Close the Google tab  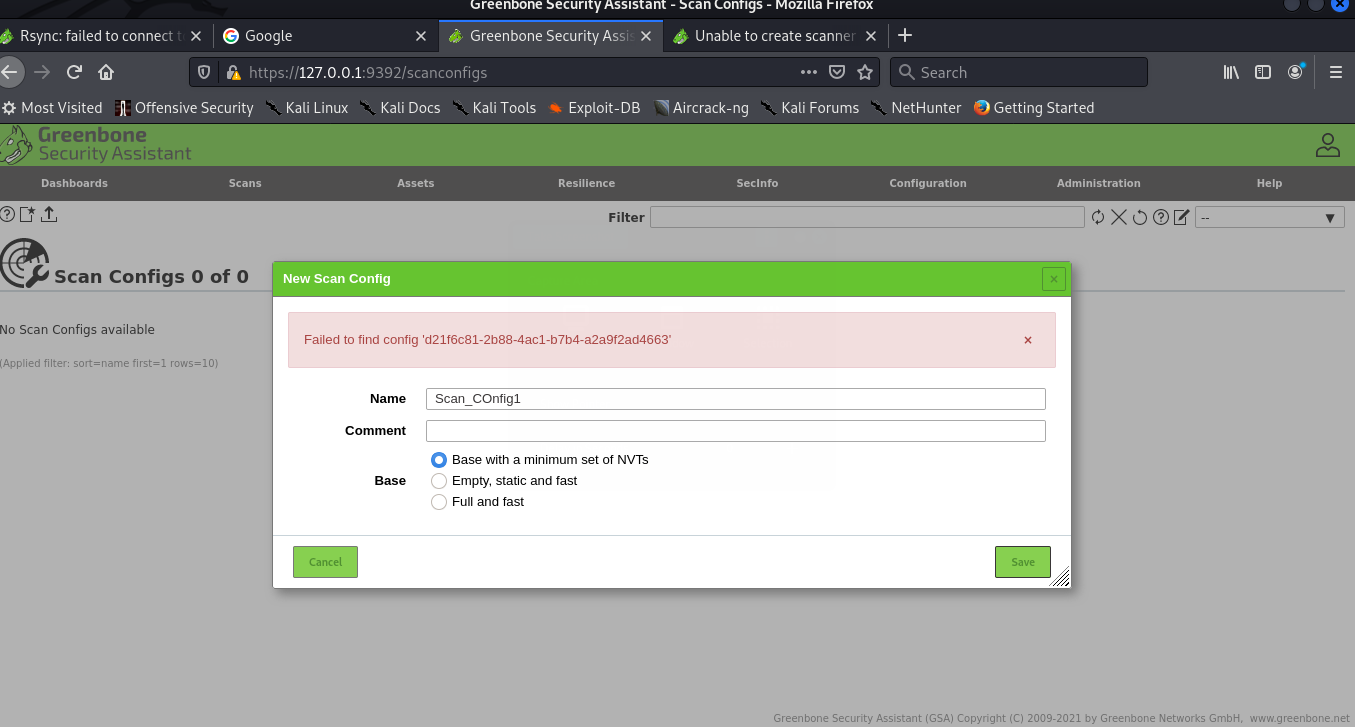423,36
